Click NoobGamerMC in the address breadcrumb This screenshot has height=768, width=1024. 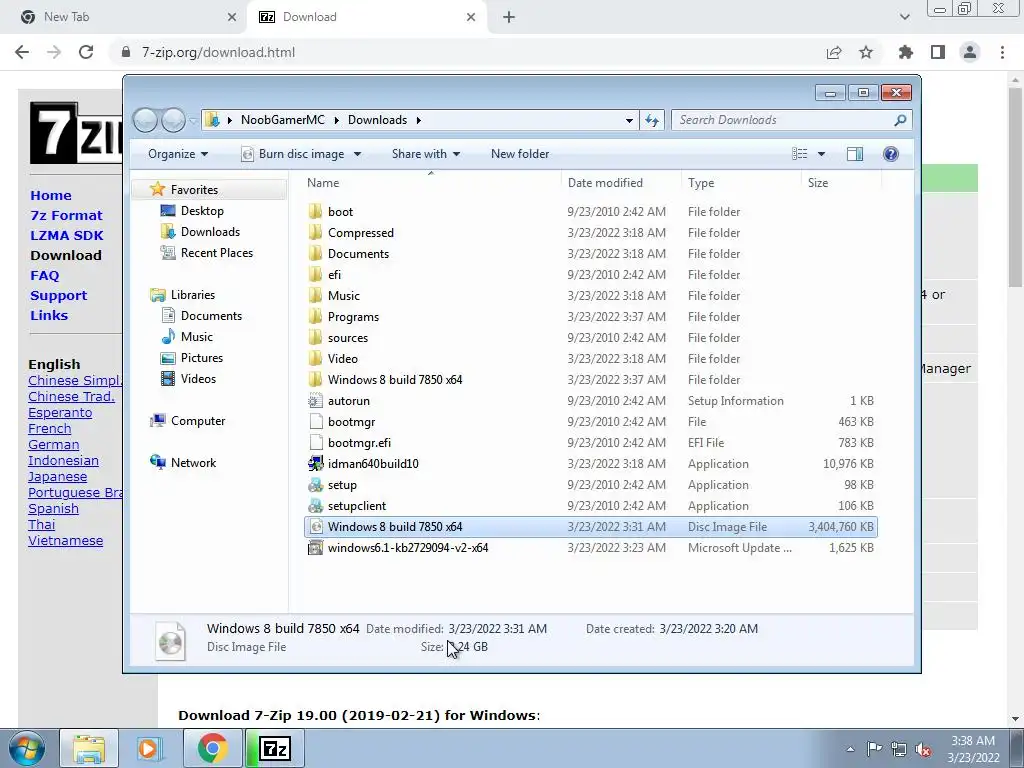click(282, 120)
